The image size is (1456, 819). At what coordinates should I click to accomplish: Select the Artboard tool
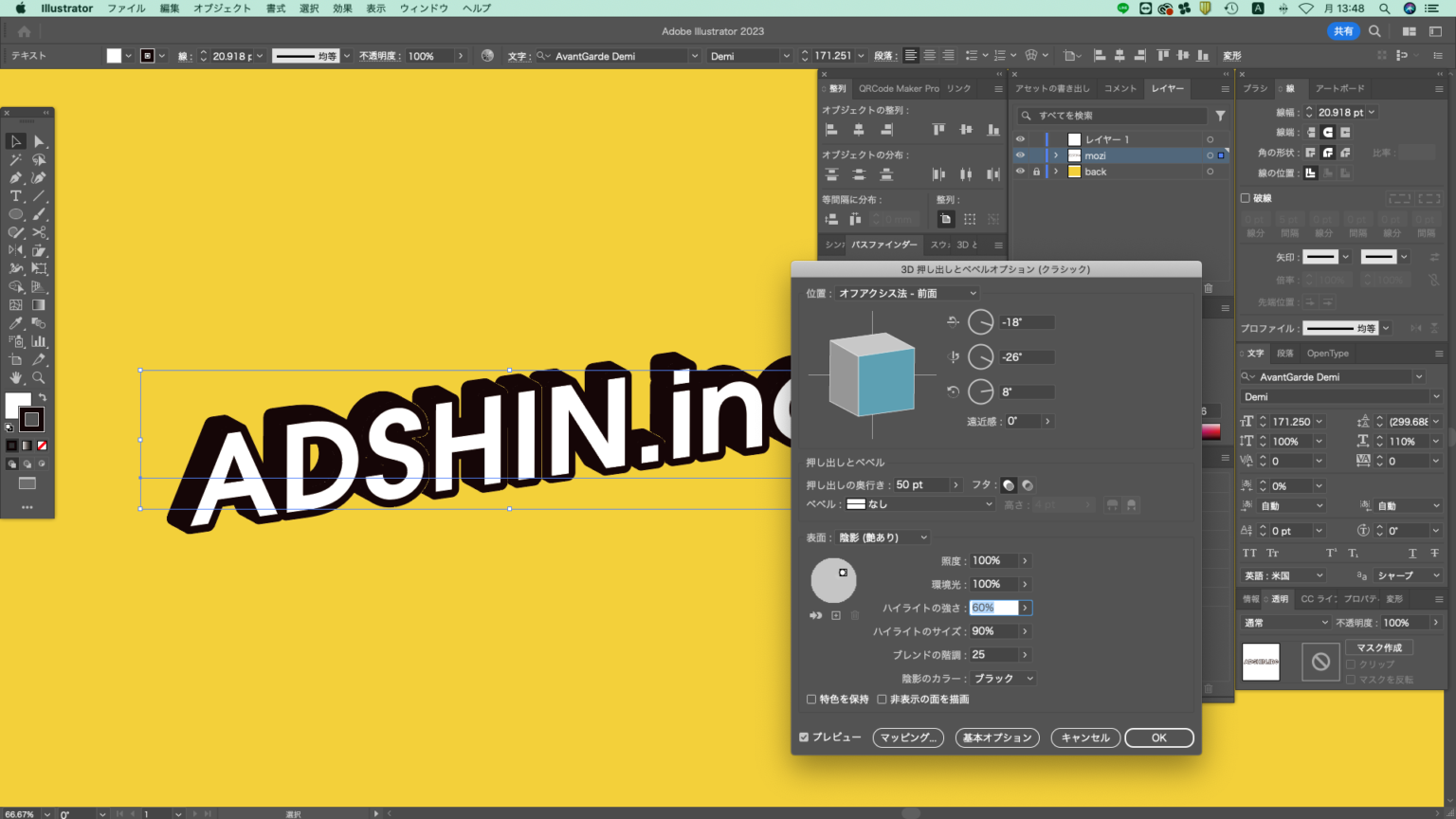pos(16,360)
